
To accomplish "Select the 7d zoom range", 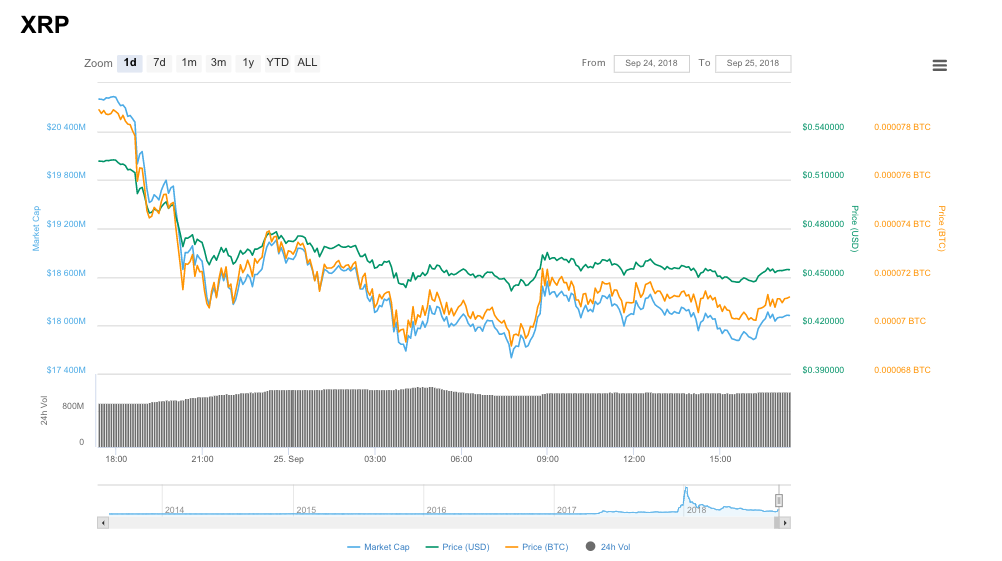I will click(x=159, y=63).
